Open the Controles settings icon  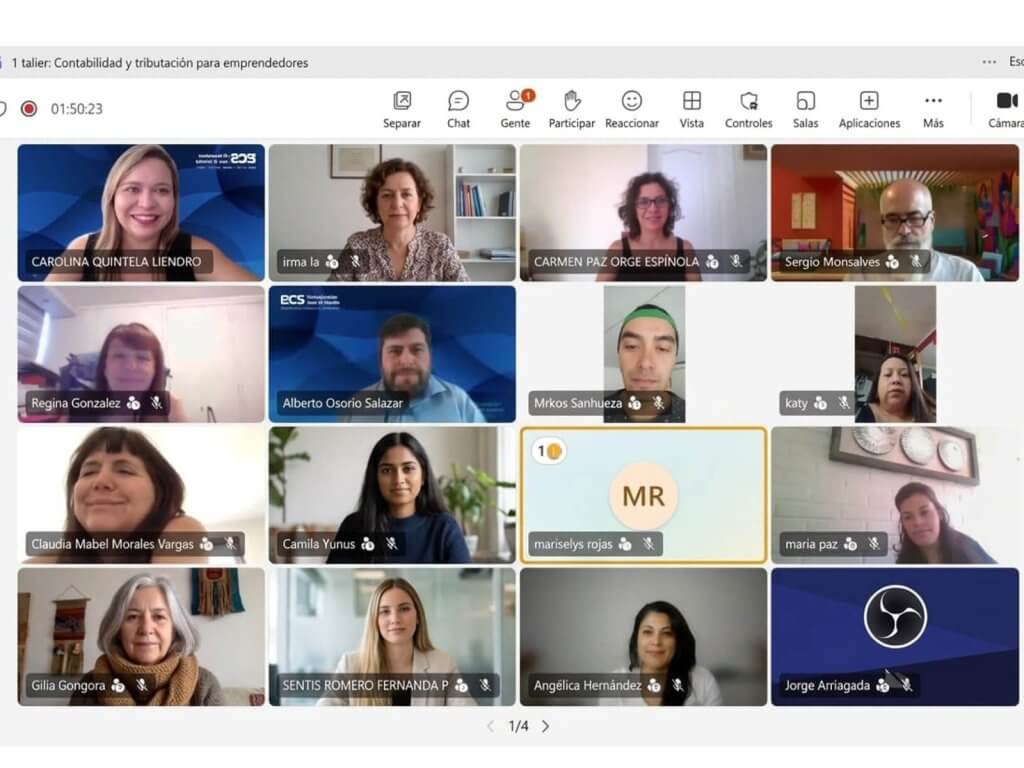[748, 101]
